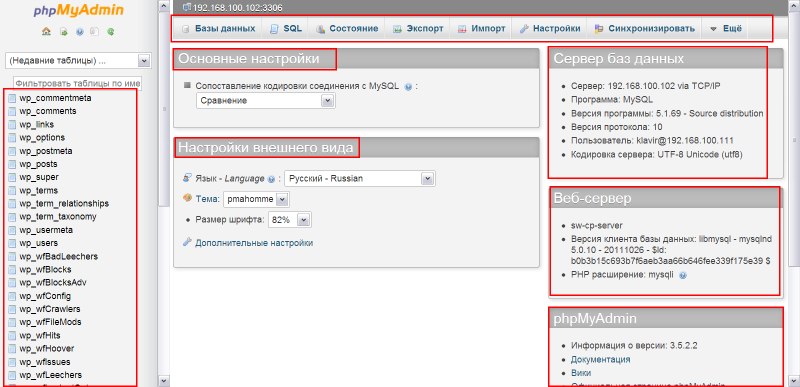Viewport: 800px width, 387px height.
Task: Open the Синхронизировать tab
Action: (x=644, y=29)
